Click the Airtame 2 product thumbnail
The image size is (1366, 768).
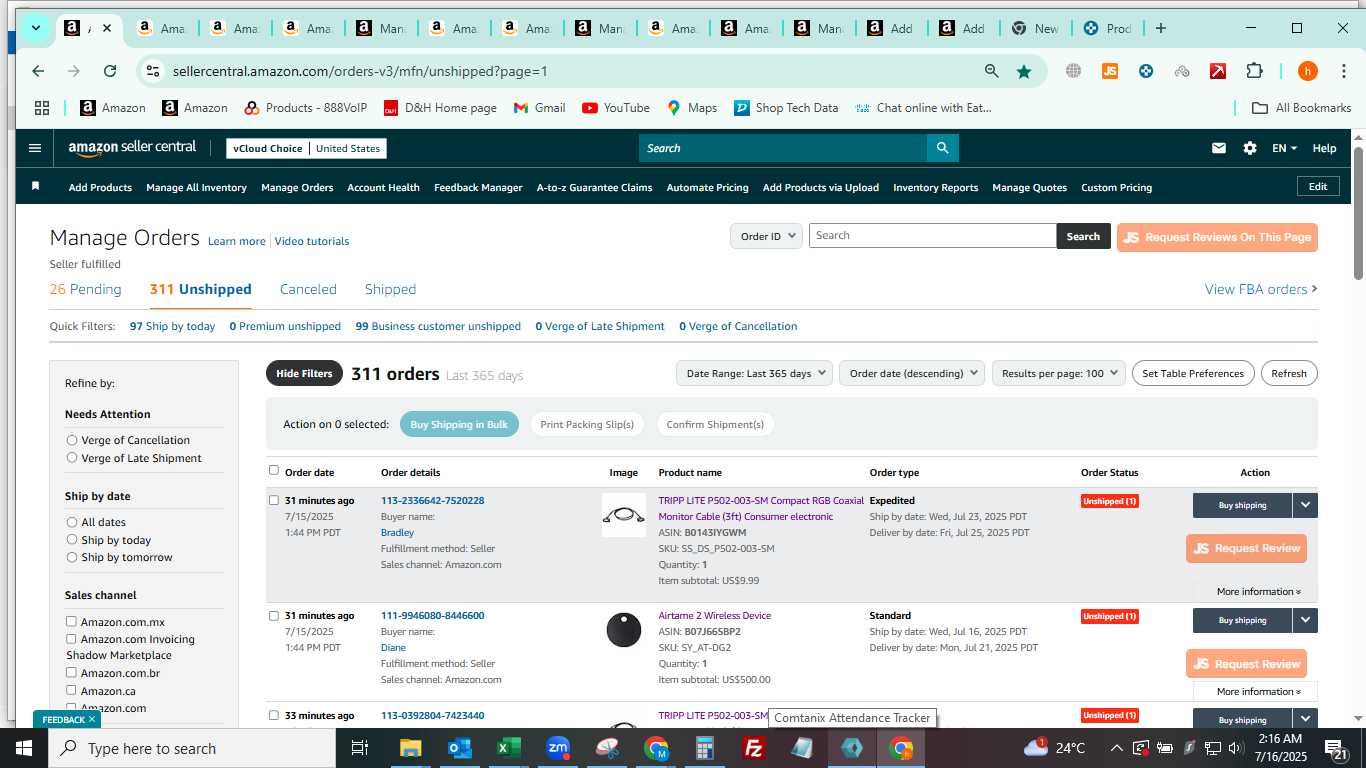point(624,630)
